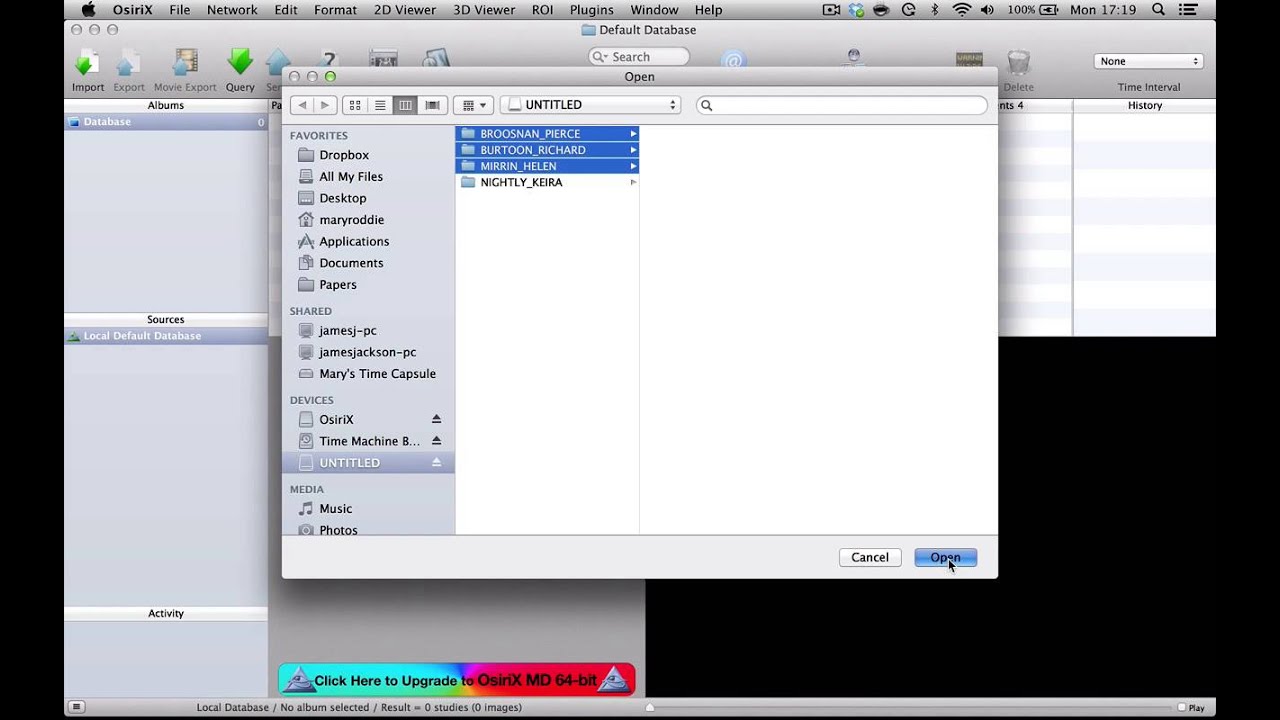This screenshot has width=1280, height=720.
Task: Select Time Machine B... device
Action: click(369, 441)
